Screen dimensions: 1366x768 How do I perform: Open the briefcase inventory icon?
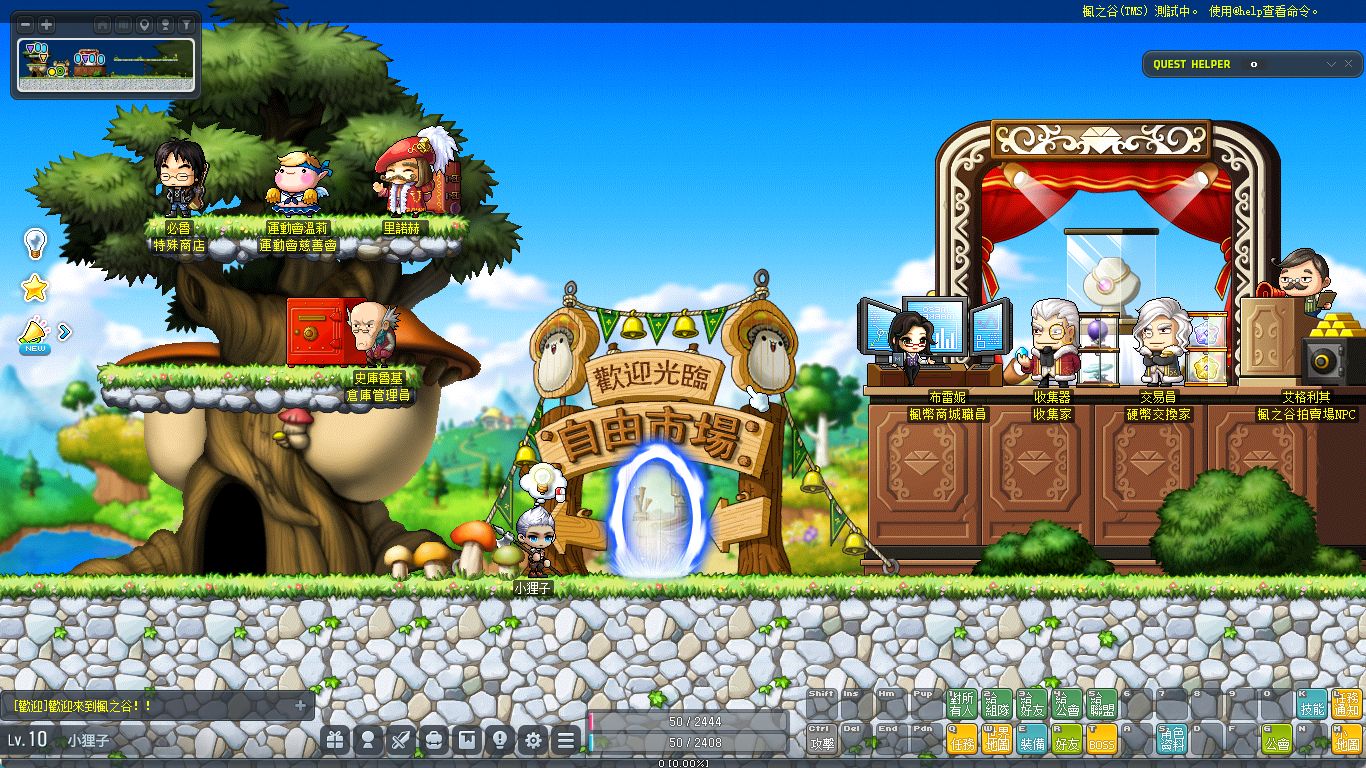(435, 740)
